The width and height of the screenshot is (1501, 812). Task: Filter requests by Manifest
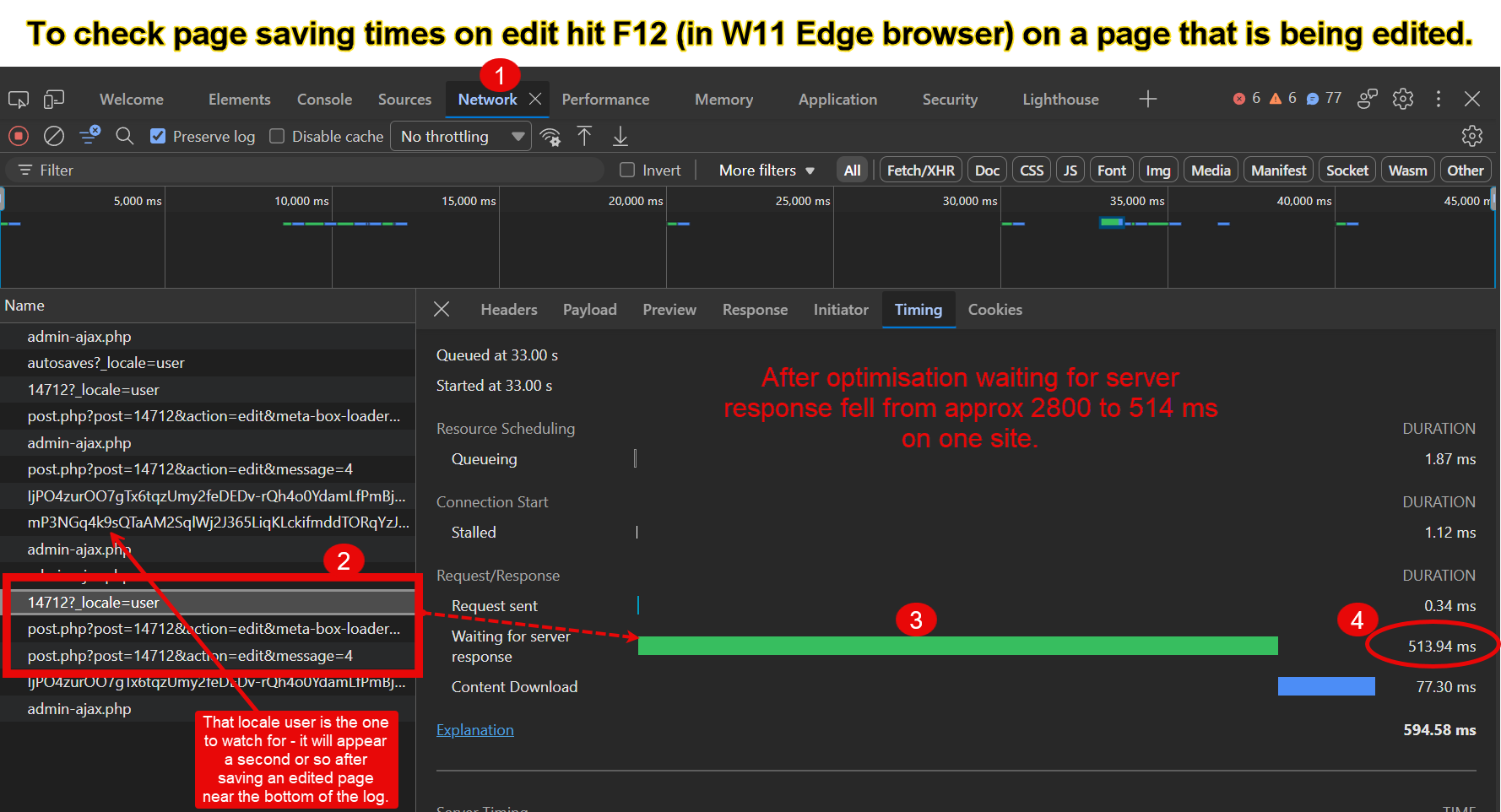tap(1278, 171)
